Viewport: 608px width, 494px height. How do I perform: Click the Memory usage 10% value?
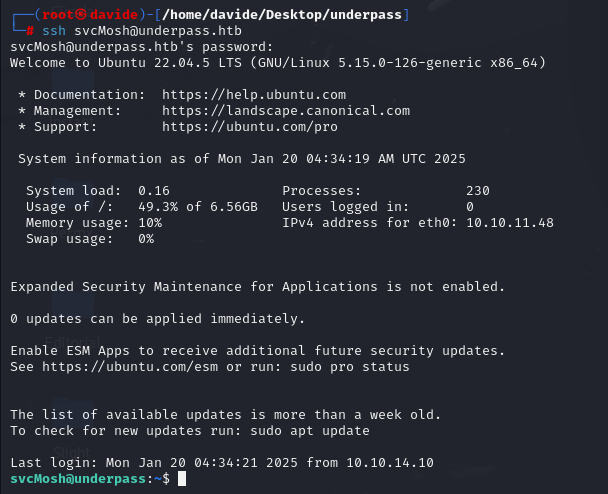[150, 223]
